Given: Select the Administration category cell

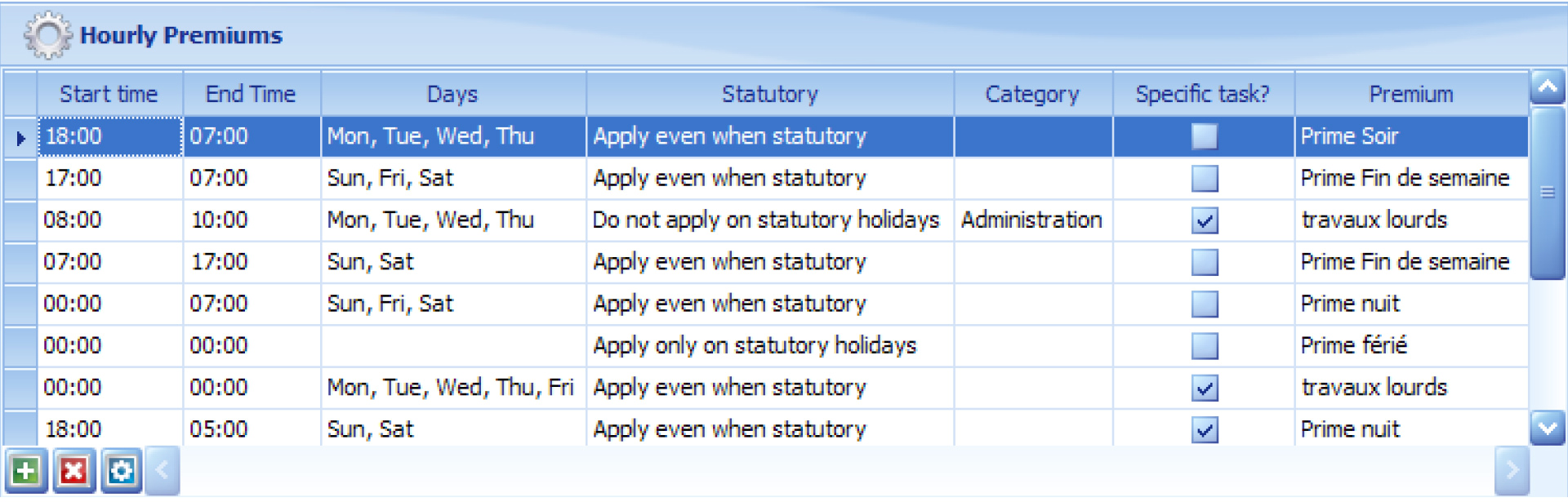Looking at the screenshot, I should [1033, 220].
